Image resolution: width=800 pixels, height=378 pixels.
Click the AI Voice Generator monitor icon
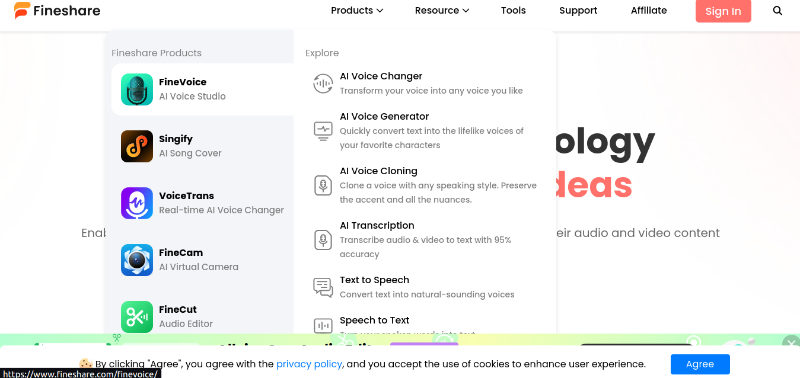click(322, 131)
